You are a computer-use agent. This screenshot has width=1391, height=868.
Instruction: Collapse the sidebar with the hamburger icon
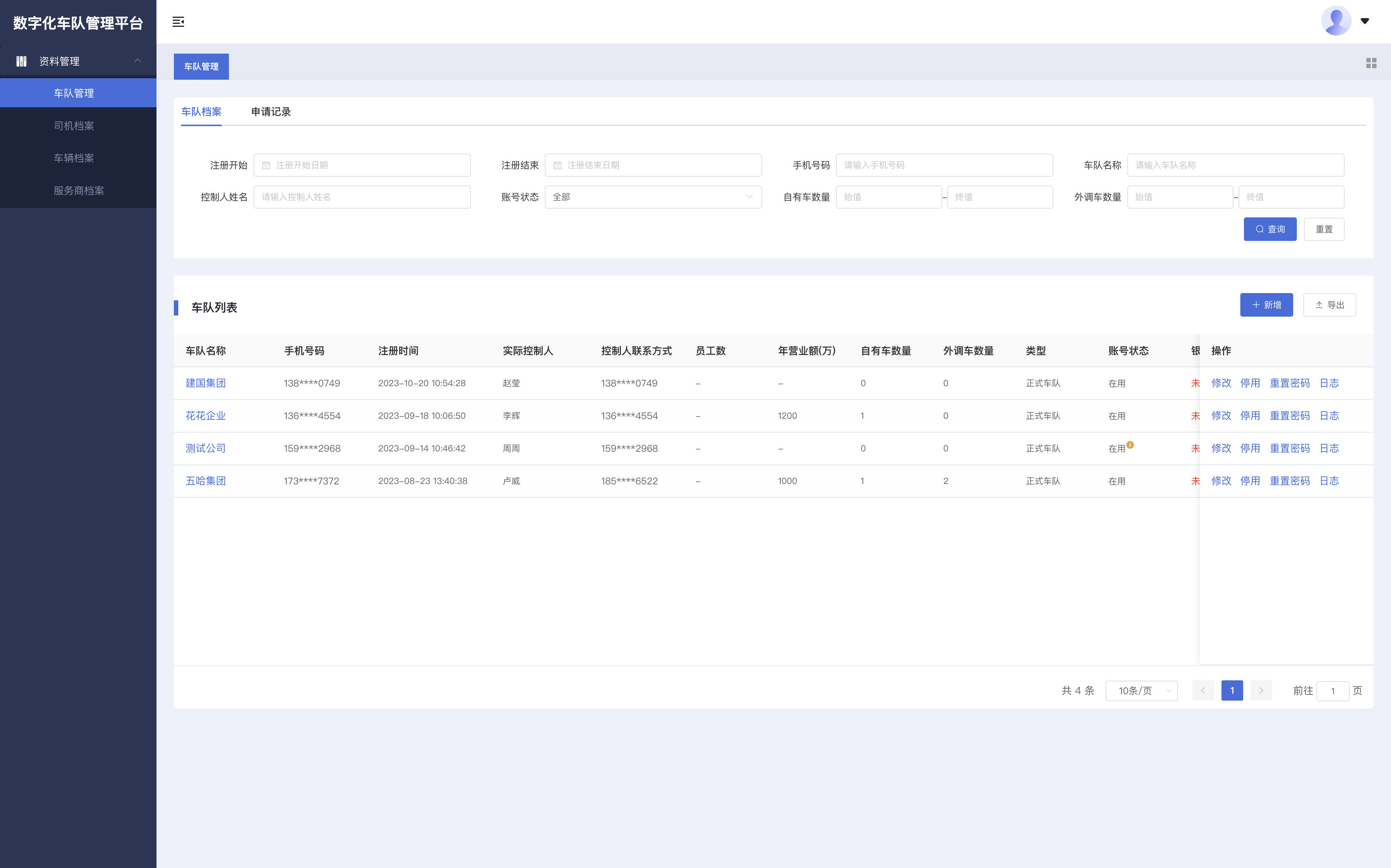click(x=179, y=22)
